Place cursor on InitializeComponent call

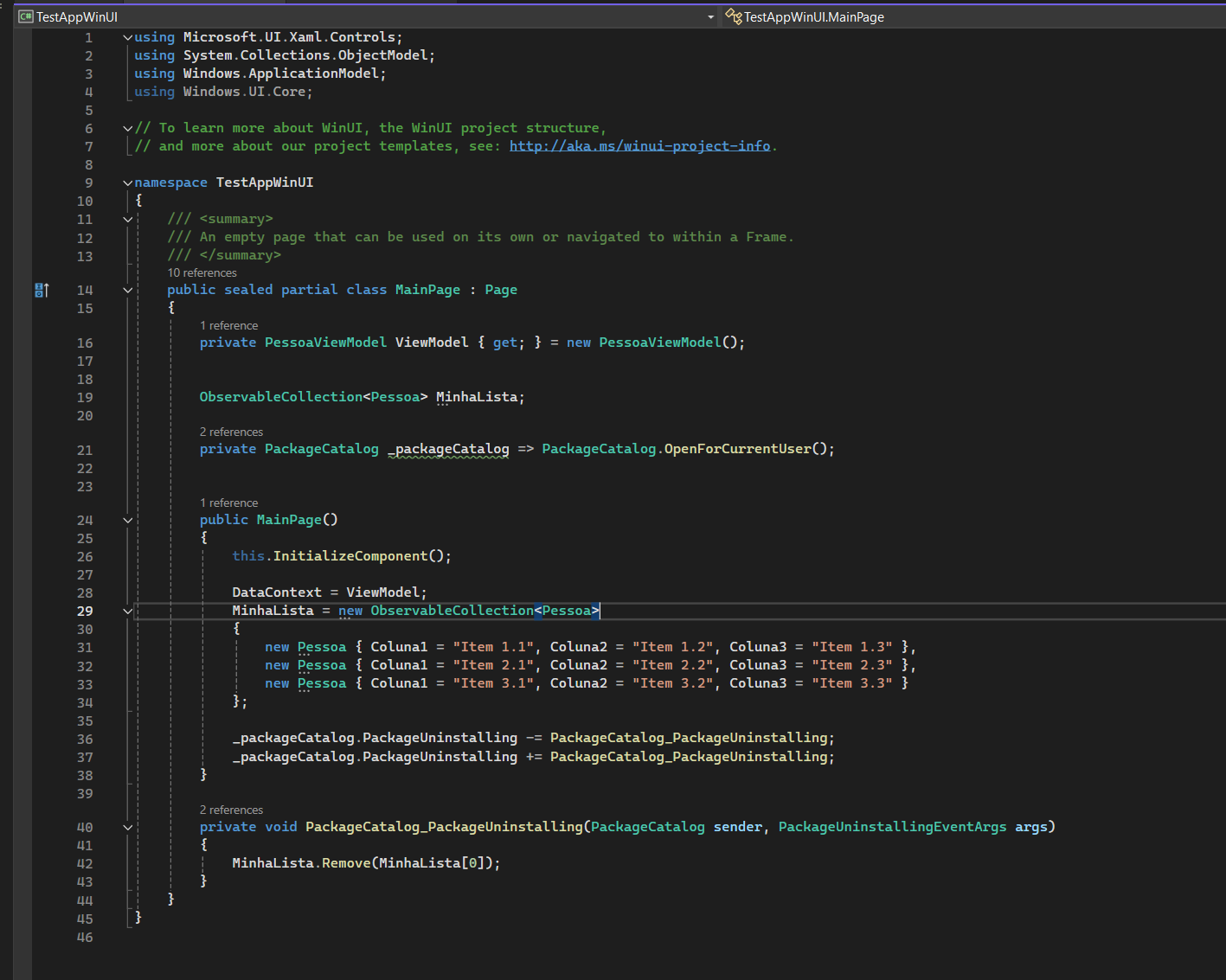(350, 556)
